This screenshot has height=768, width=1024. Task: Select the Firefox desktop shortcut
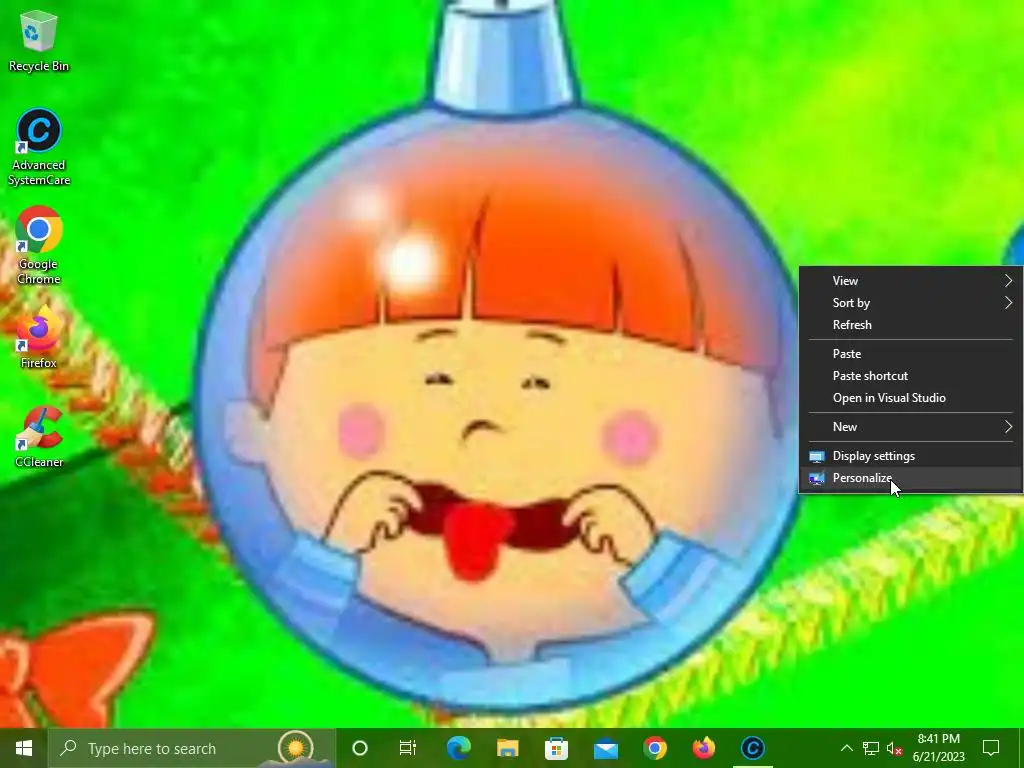(39, 338)
